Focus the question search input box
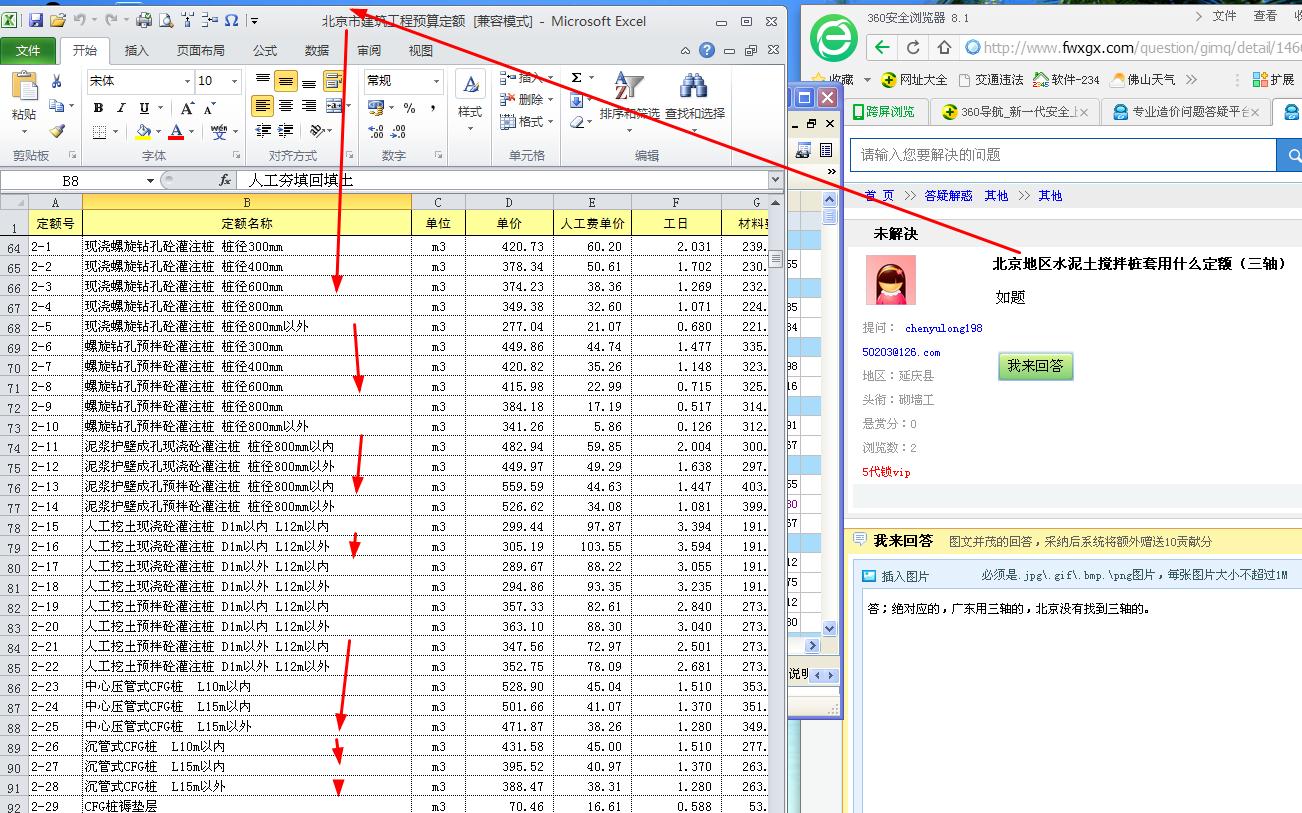Viewport: 1302px width, 813px height. point(1063,155)
